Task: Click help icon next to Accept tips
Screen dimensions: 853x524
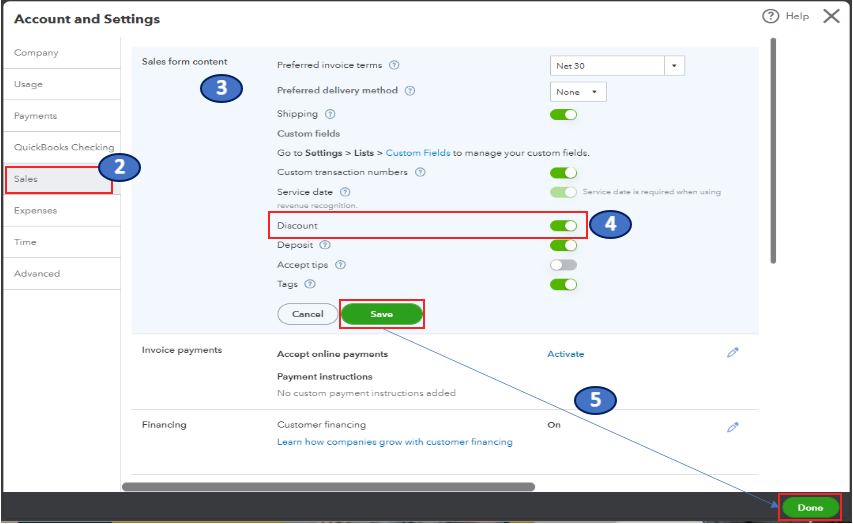Action: coord(341,265)
